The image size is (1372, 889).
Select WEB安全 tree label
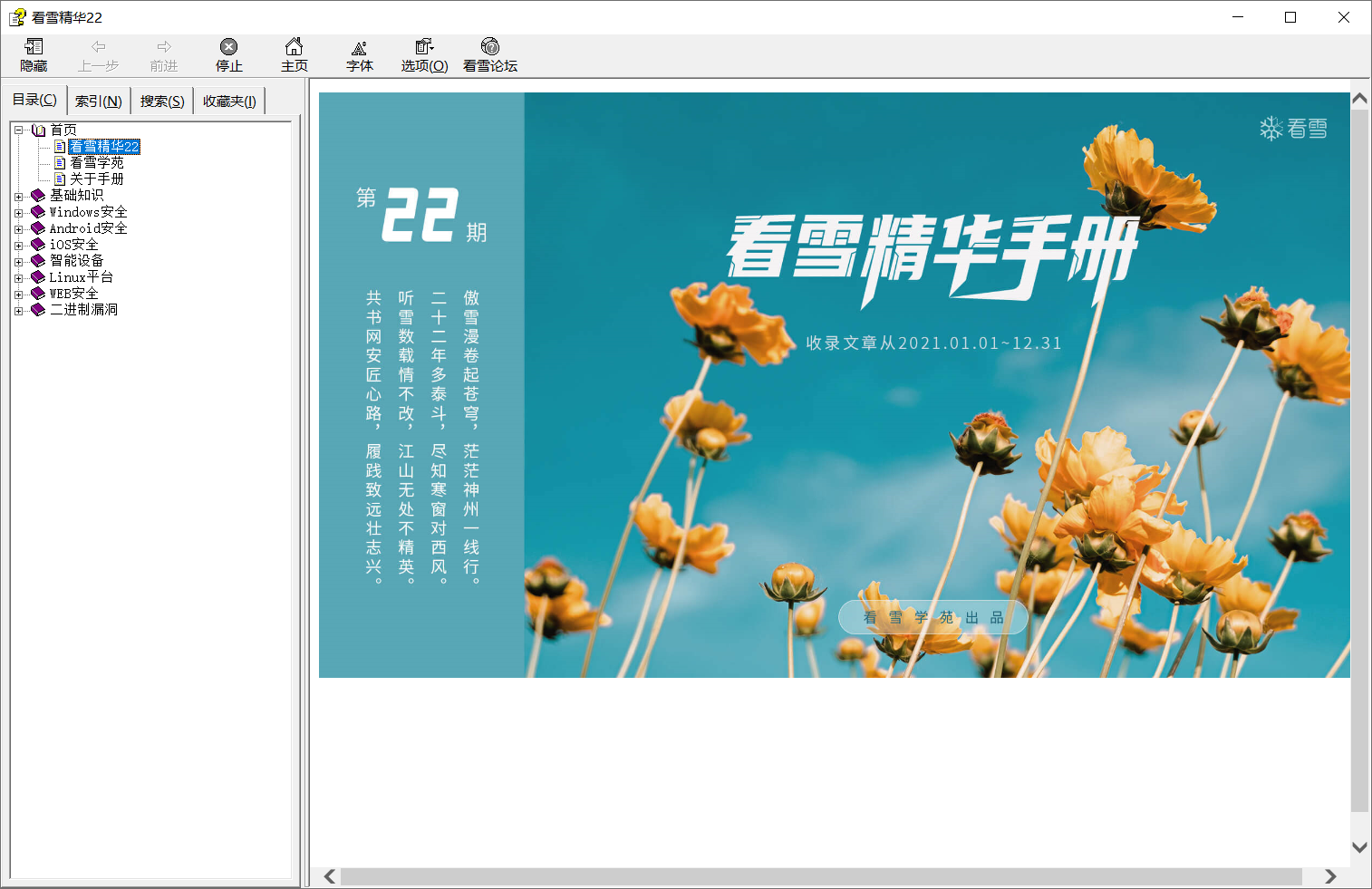tap(73, 294)
